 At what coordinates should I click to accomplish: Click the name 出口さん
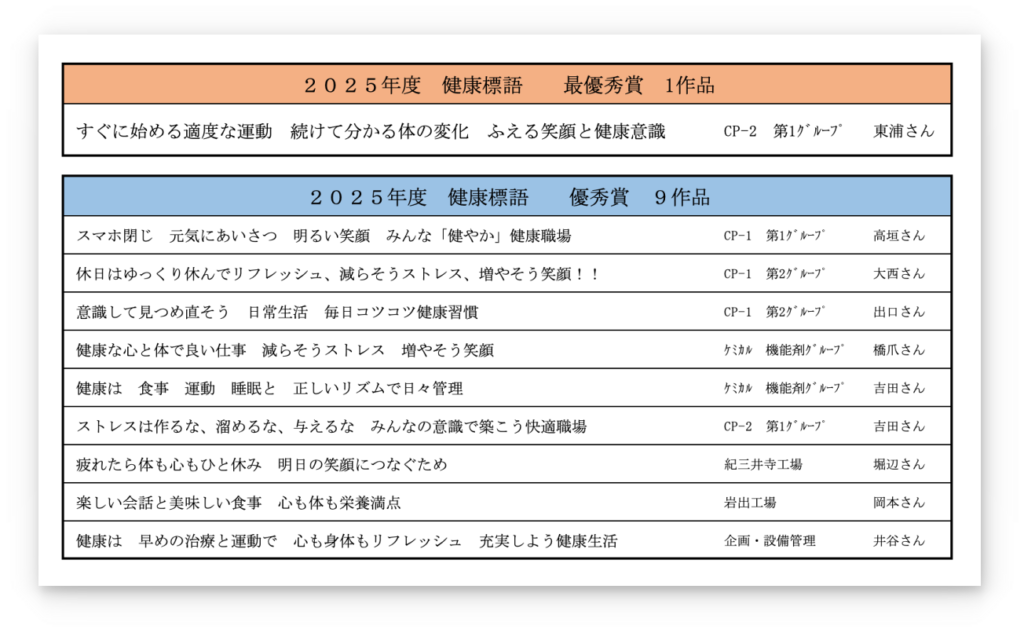coord(898,312)
